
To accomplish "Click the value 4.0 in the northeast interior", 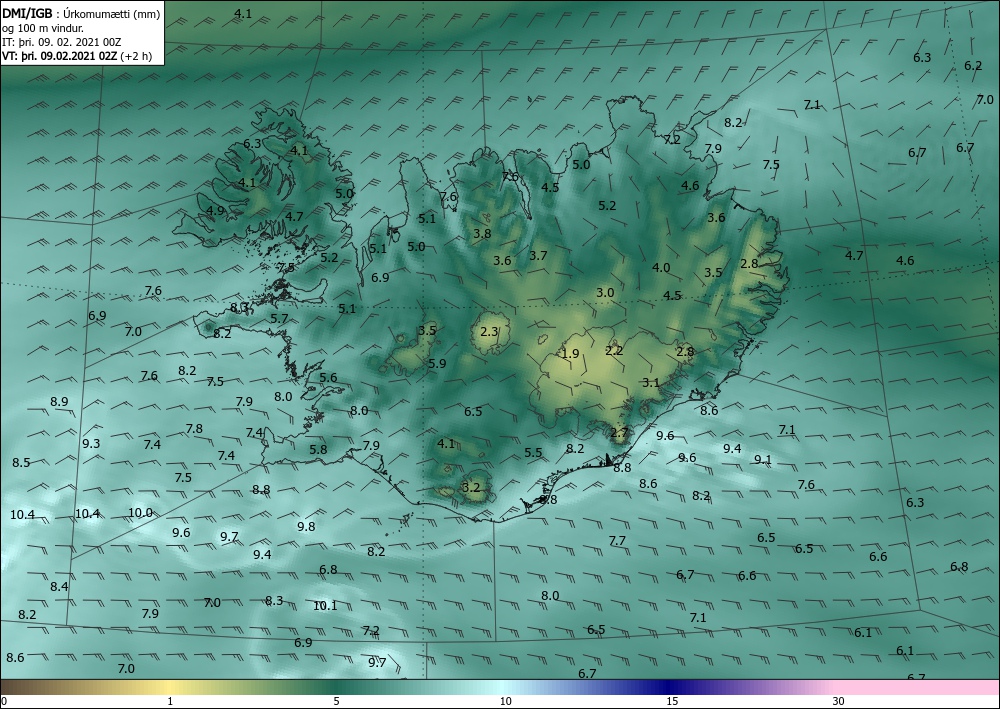I will [x=661, y=268].
